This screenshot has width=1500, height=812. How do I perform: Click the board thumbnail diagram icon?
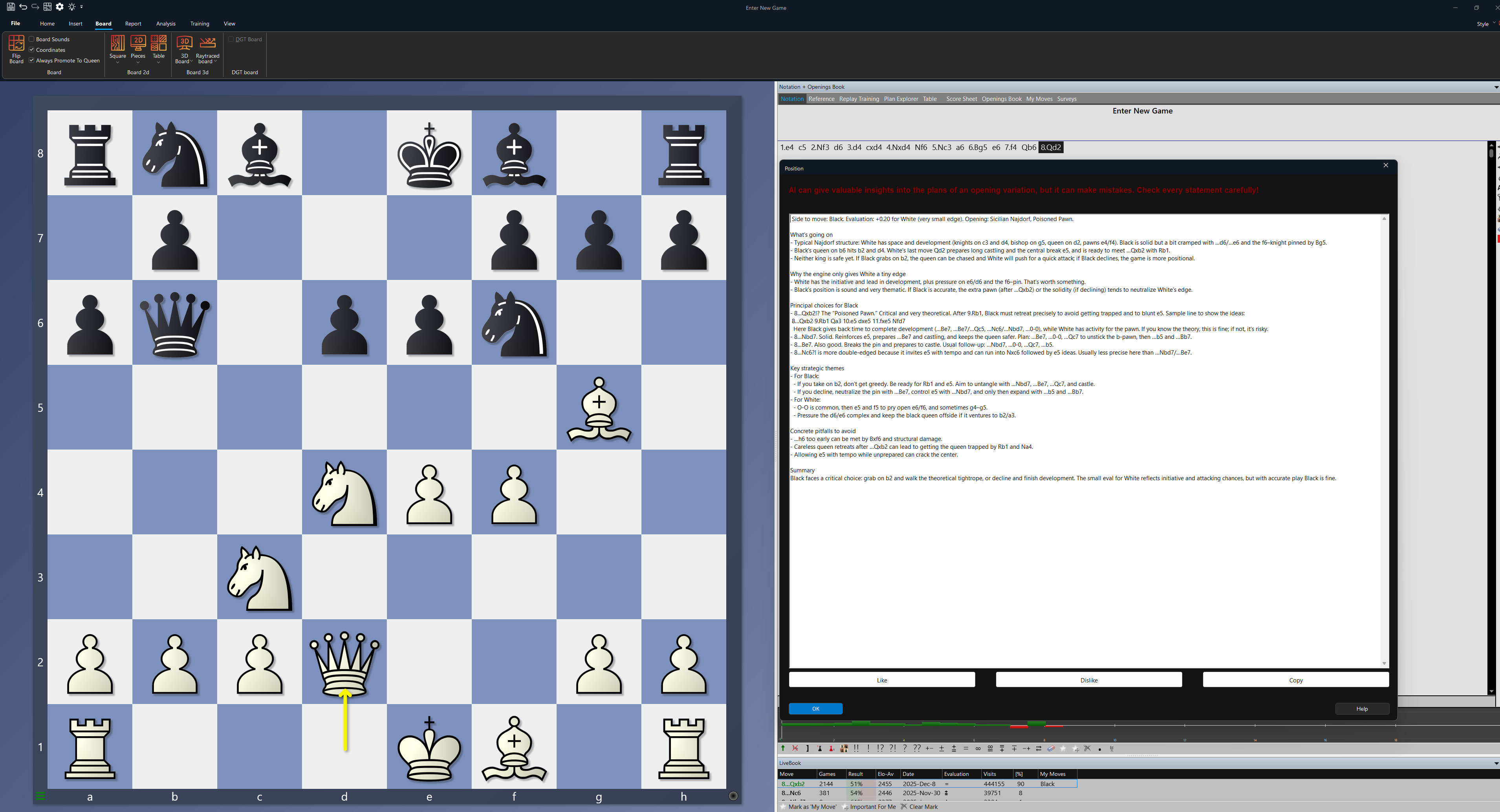[x=844, y=748]
